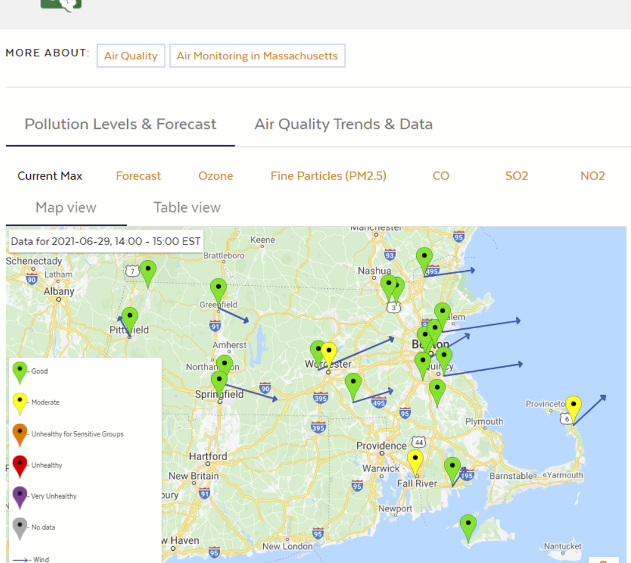Screen dimensions: 631x563
Task: Click the data timestamp '2021-06-29, 14:00 - 15:00 EST'
Action: (126, 241)
